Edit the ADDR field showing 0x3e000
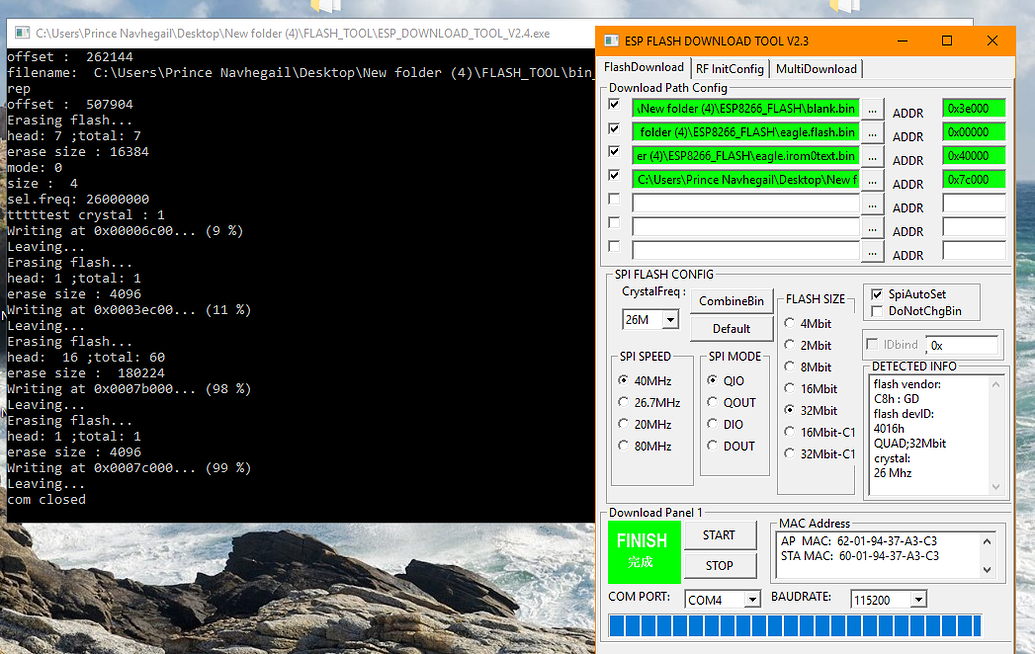The image size is (1035, 654). [x=974, y=108]
